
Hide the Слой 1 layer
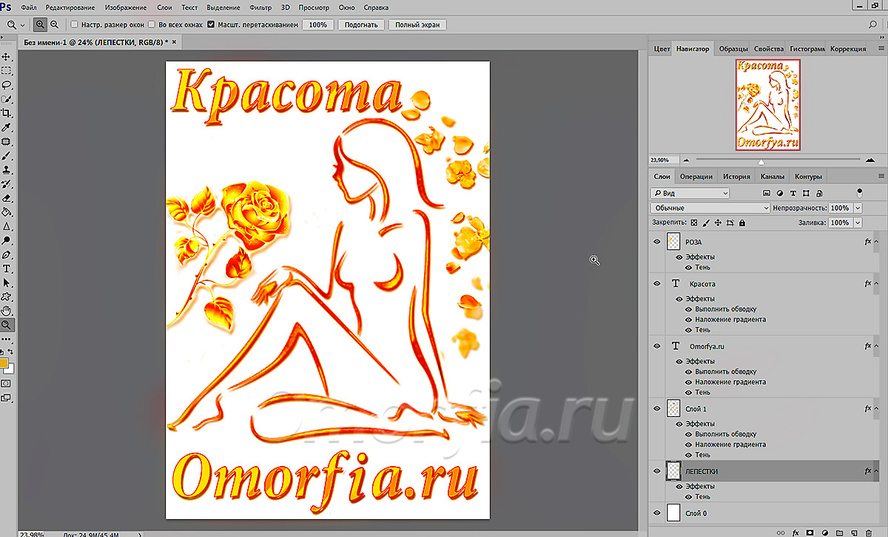point(657,408)
